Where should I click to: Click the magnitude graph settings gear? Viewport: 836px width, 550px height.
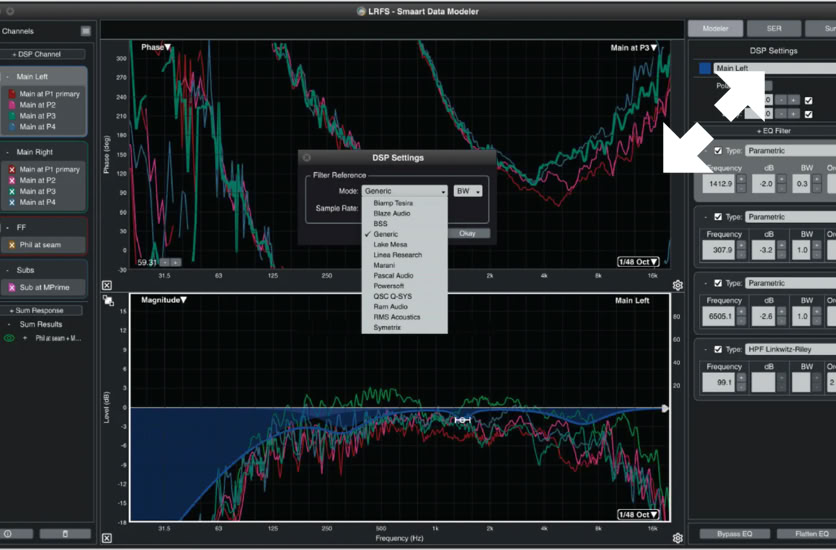tap(677, 538)
